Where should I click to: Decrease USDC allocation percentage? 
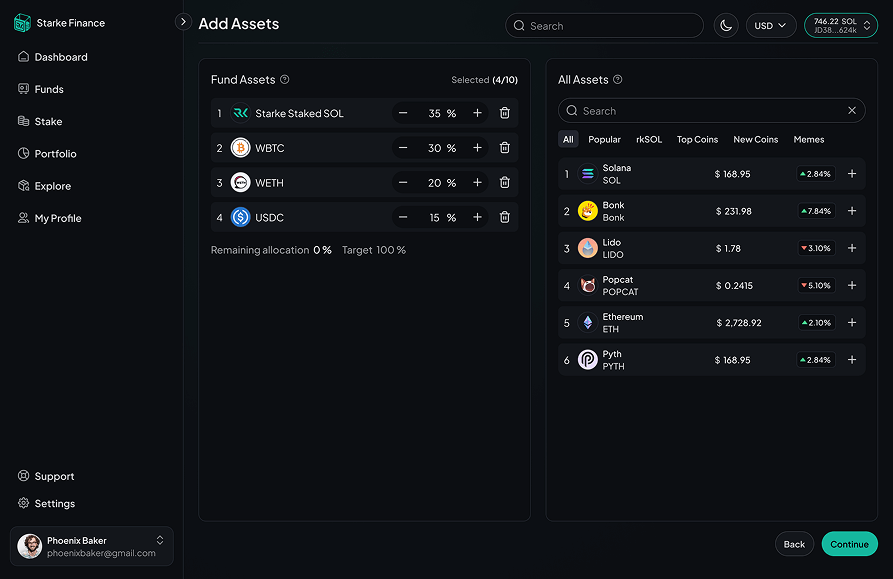coord(403,217)
